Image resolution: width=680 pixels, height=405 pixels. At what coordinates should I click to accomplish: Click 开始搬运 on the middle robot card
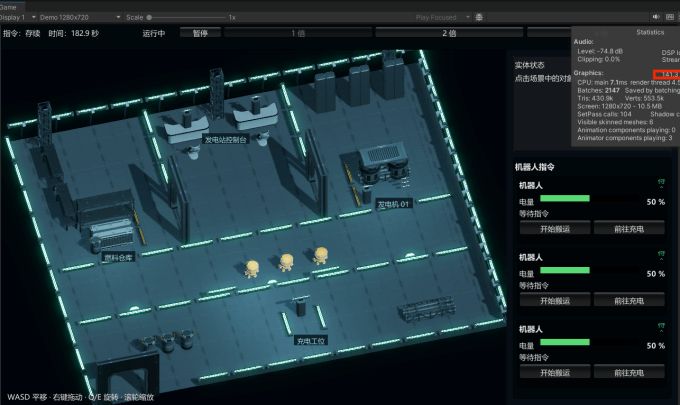coord(555,300)
